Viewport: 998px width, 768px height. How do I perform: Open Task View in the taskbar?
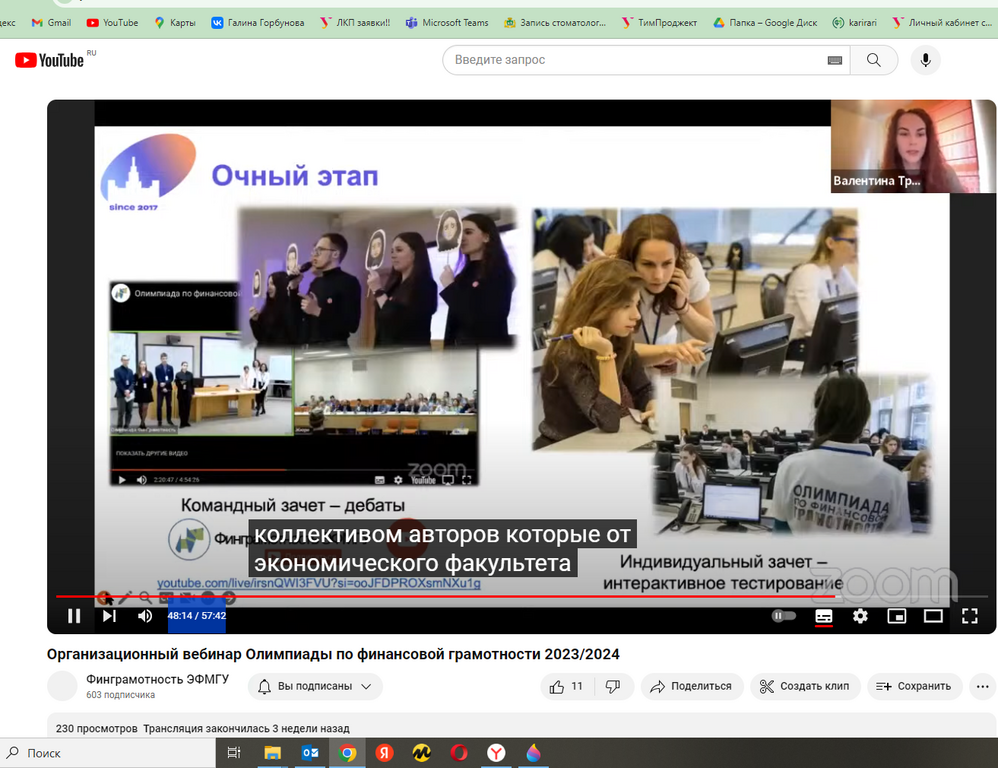coord(234,753)
